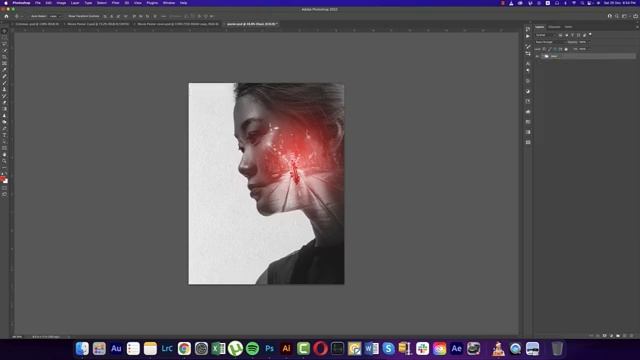Image resolution: width=640 pixels, height=360 pixels.
Task: Switch to the Paths tab
Action: (568, 27)
